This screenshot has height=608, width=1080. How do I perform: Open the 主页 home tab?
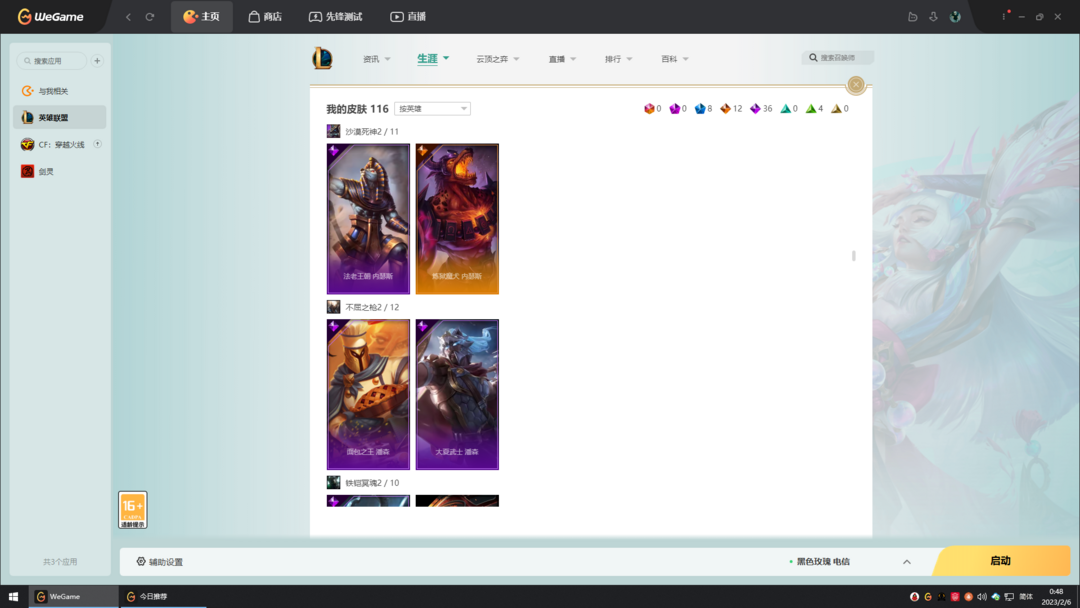[x=201, y=17]
